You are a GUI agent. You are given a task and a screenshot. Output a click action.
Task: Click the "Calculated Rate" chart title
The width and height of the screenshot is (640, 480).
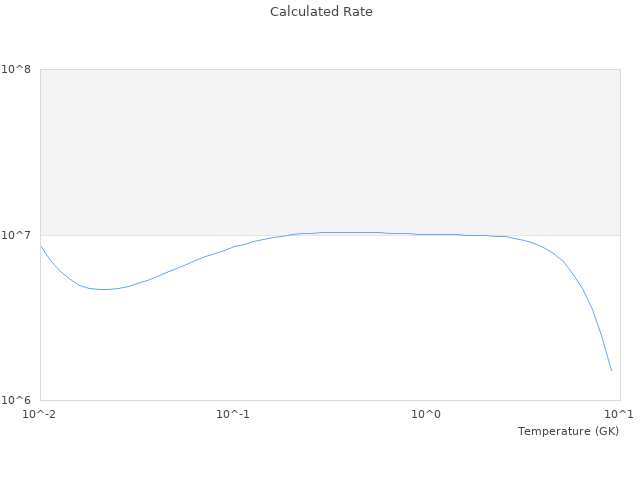click(320, 12)
